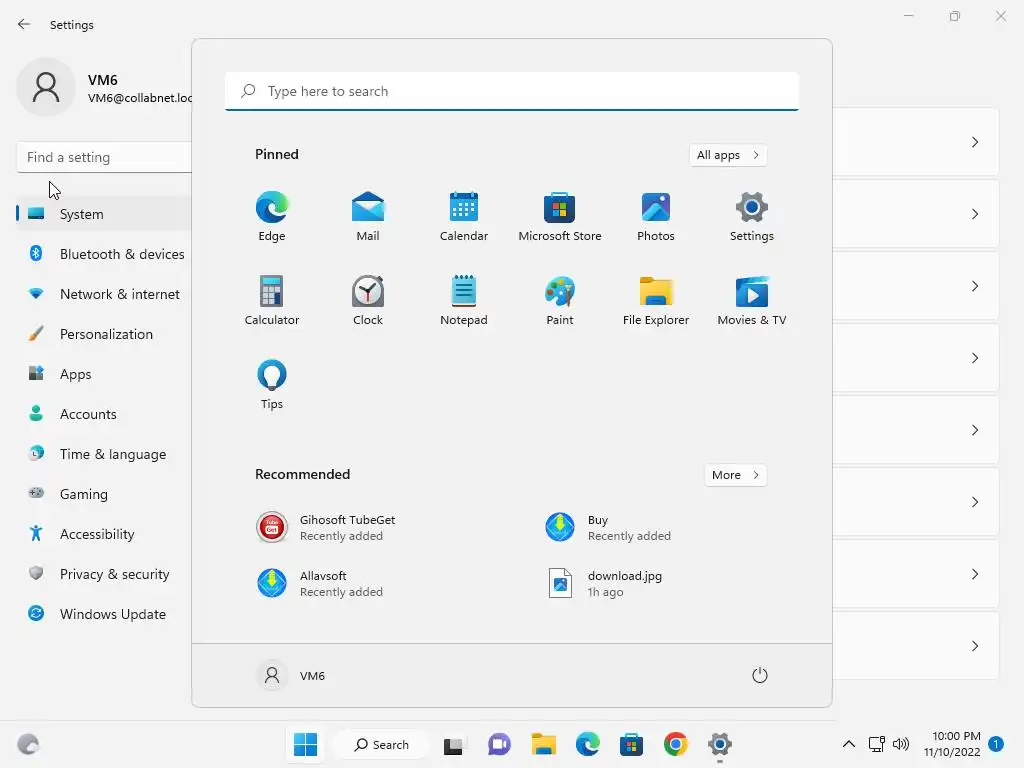Open Task View on the taskbar

tap(453, 744)
